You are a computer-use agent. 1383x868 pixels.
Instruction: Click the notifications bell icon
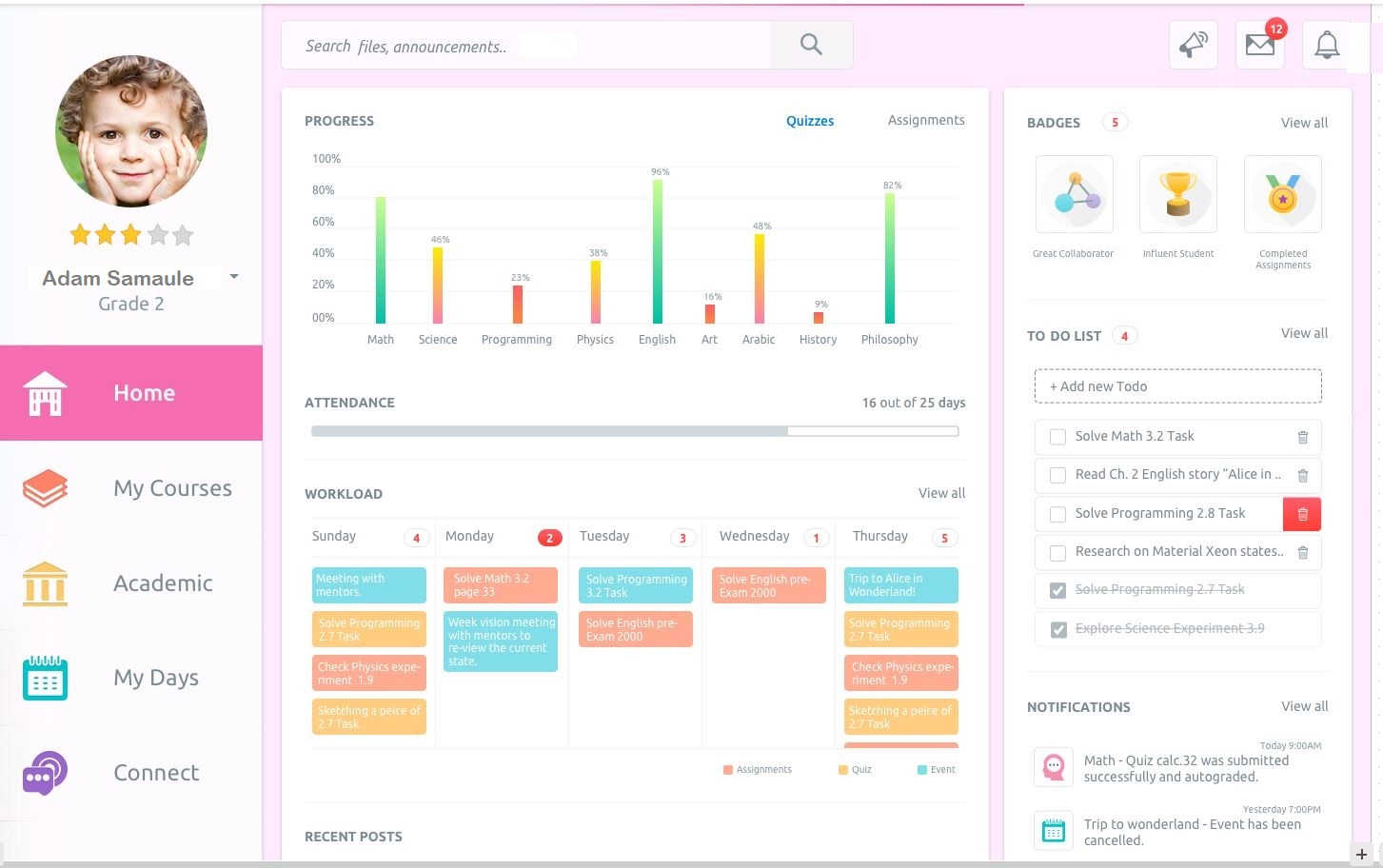[1327, 45]
